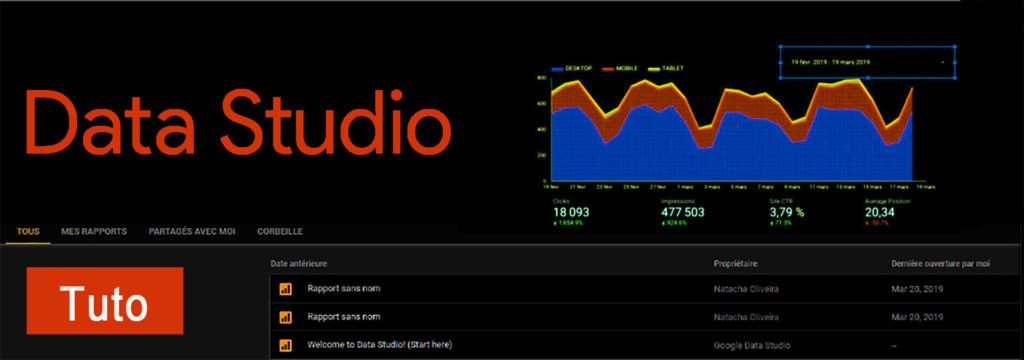Switch to the MES RAPPORTS tab

point(94,231)
